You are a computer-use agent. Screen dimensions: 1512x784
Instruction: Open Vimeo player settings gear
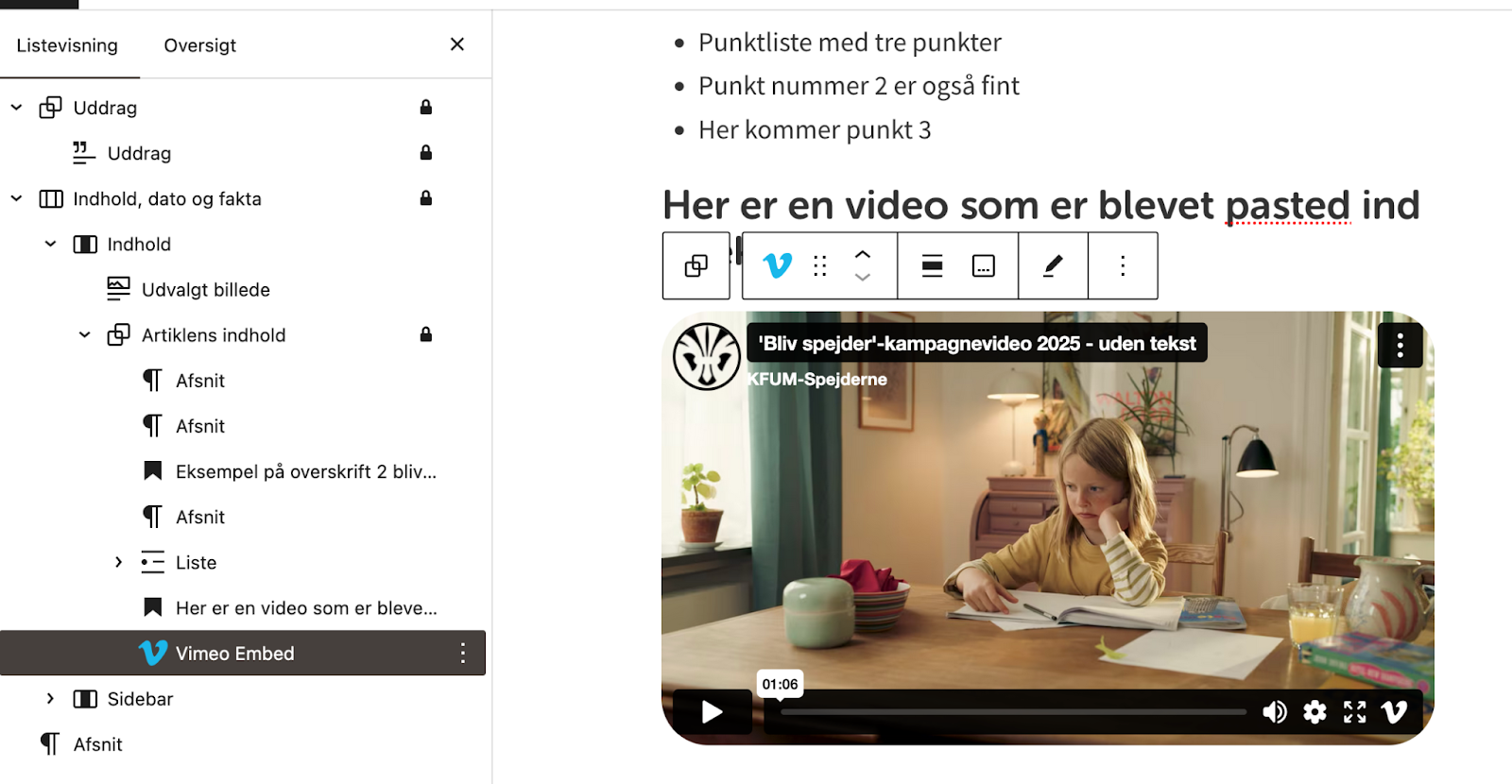1314,711
